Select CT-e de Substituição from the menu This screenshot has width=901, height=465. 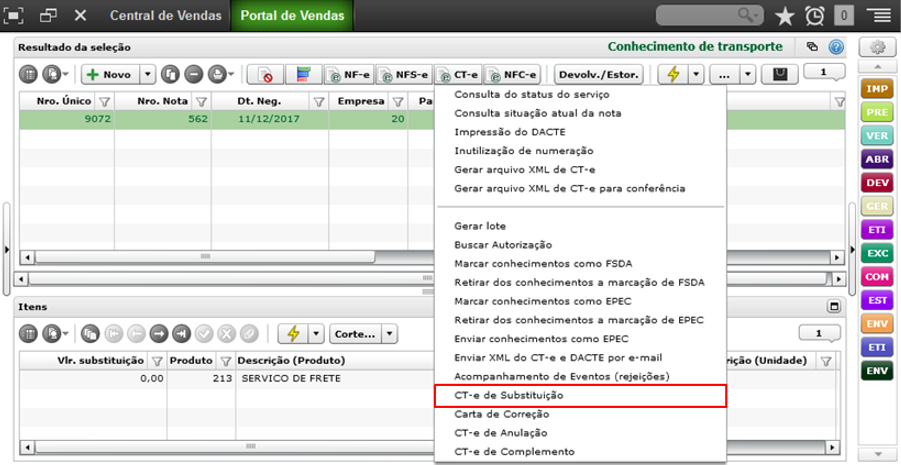click(x=580, y=395)
